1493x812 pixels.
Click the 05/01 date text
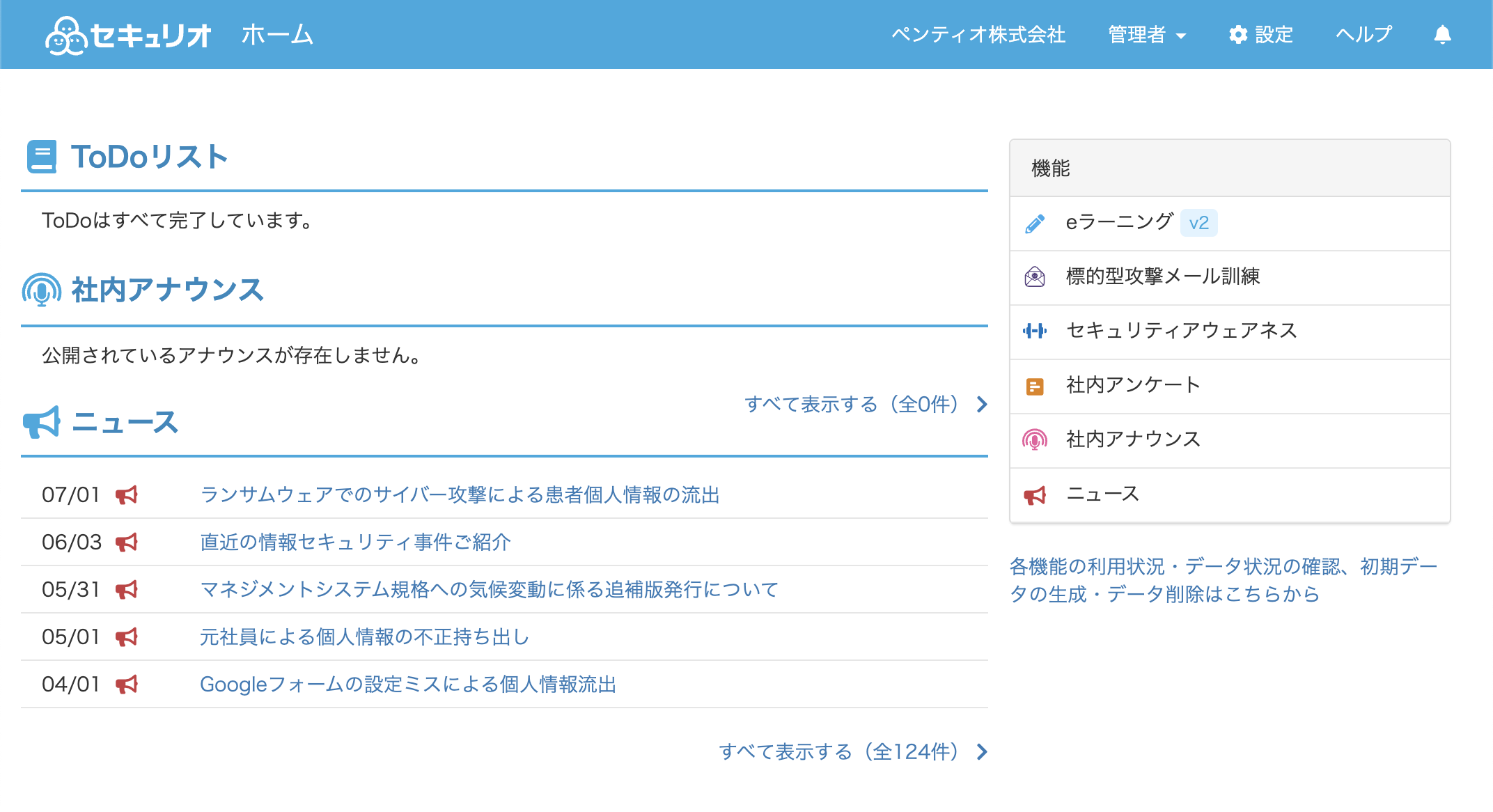click(70, 637)
